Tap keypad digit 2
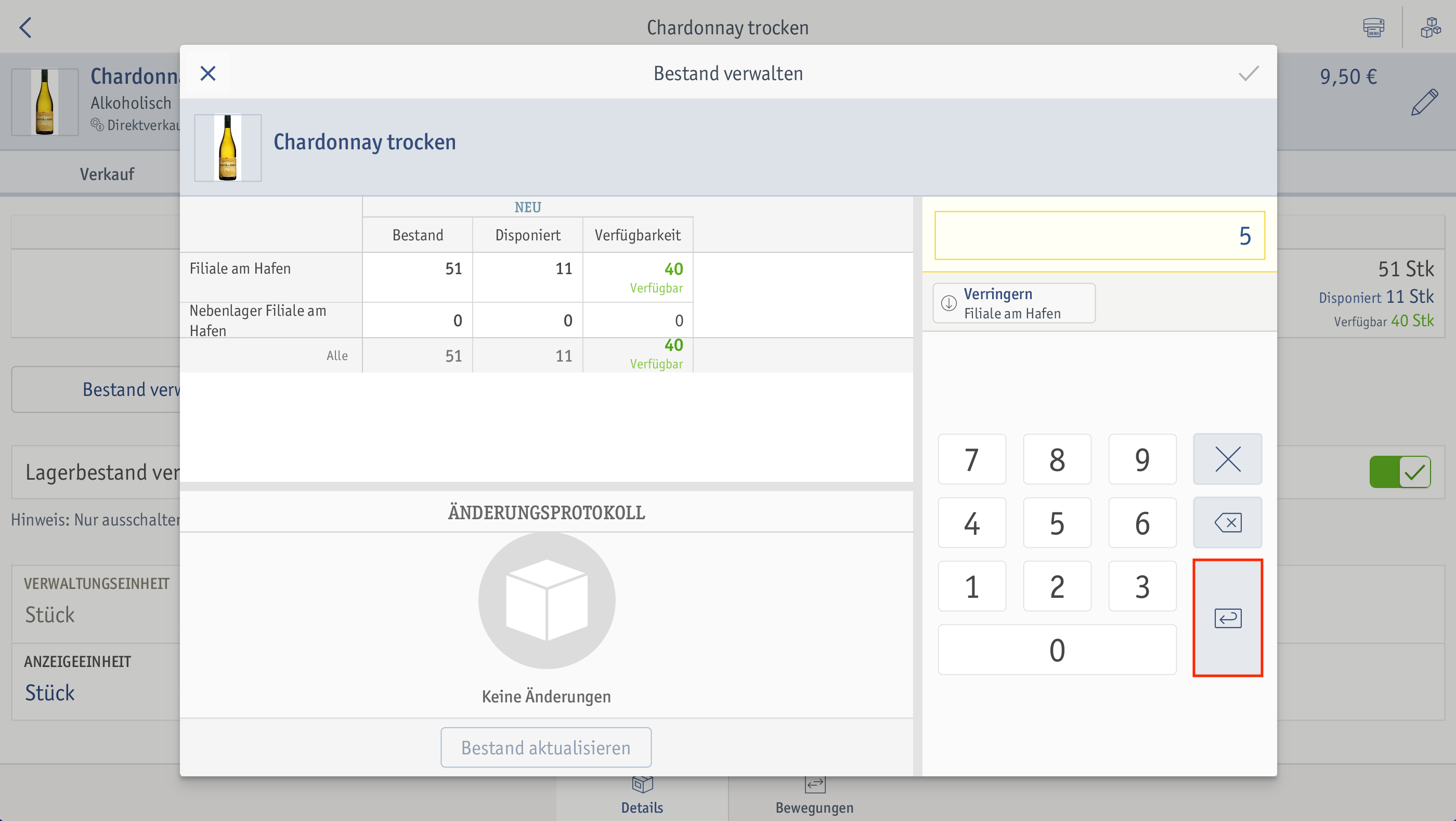This screenshot has width=1456, height=821. click(1057, 586)
